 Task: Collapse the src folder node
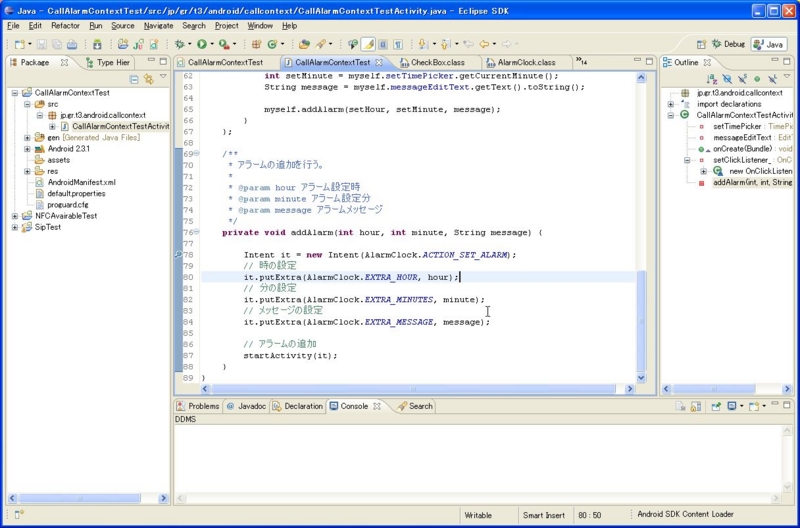[x=28, y=104]
